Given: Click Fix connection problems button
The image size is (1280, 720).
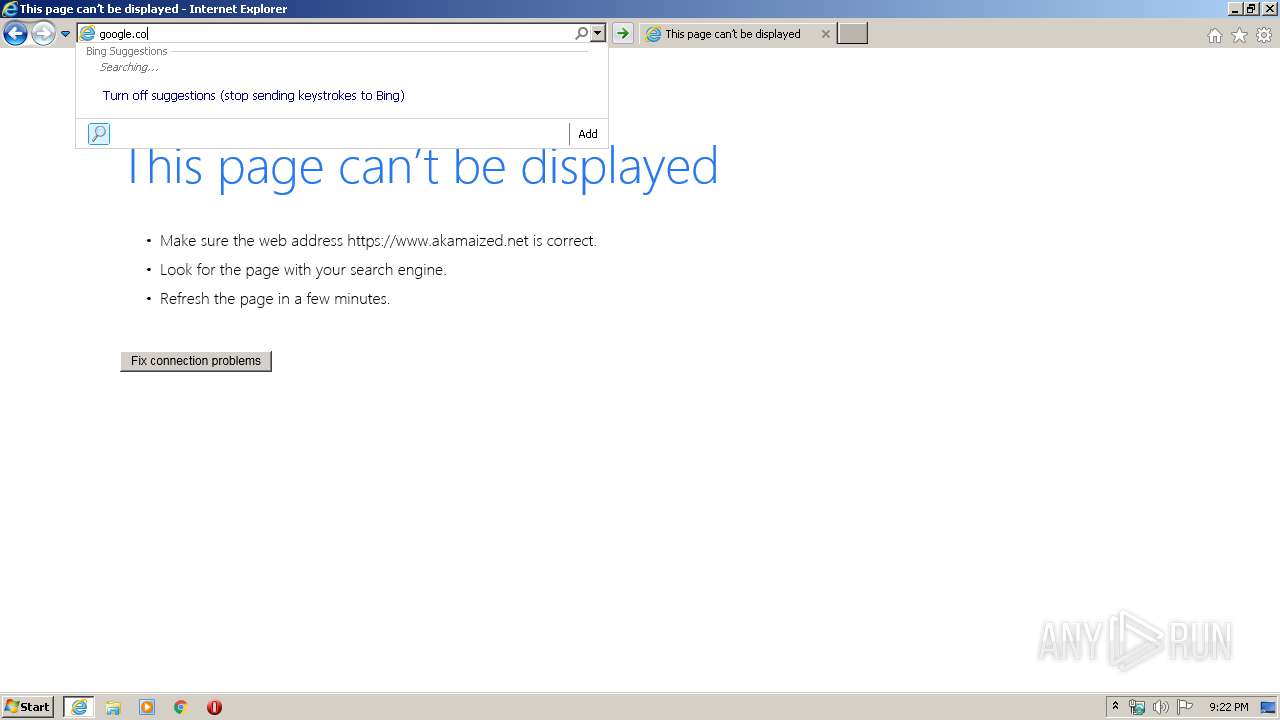Looking at the screenshot, I should (196, 361).
